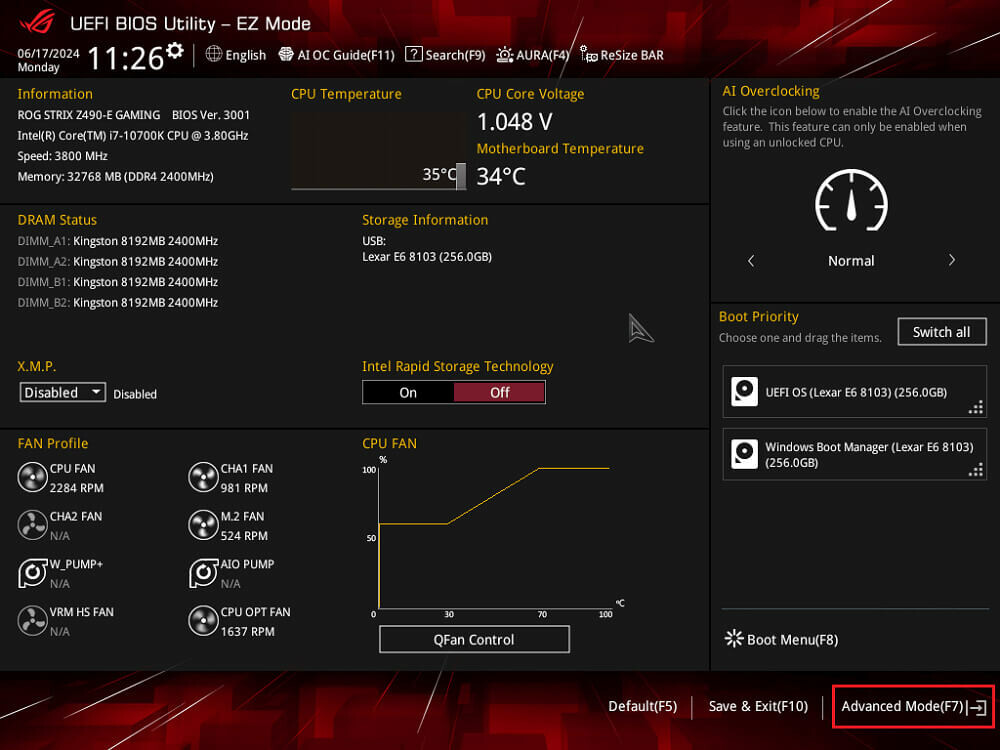Click the Normal overclocking mode label
Viewport: 1000px width, 750px height.
click(x=851, y=261)
